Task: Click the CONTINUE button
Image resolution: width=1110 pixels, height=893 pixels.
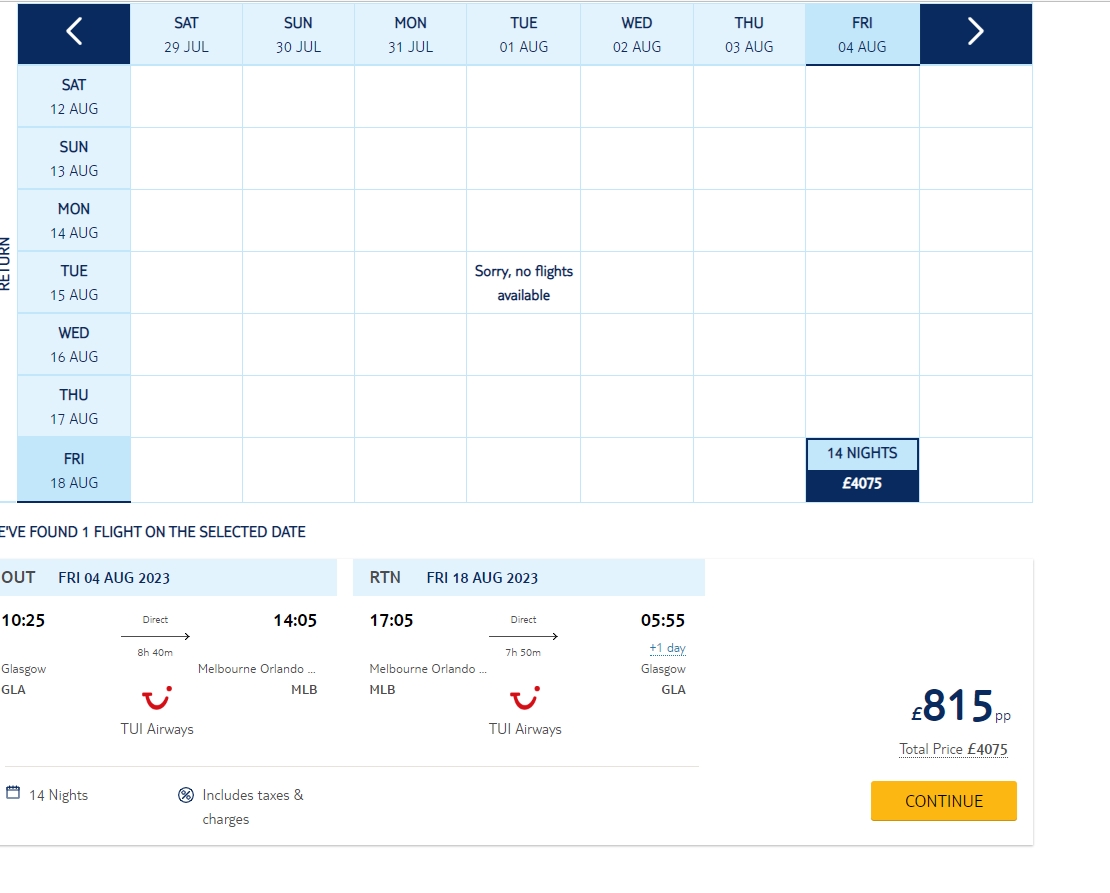Action: point(944,801)
